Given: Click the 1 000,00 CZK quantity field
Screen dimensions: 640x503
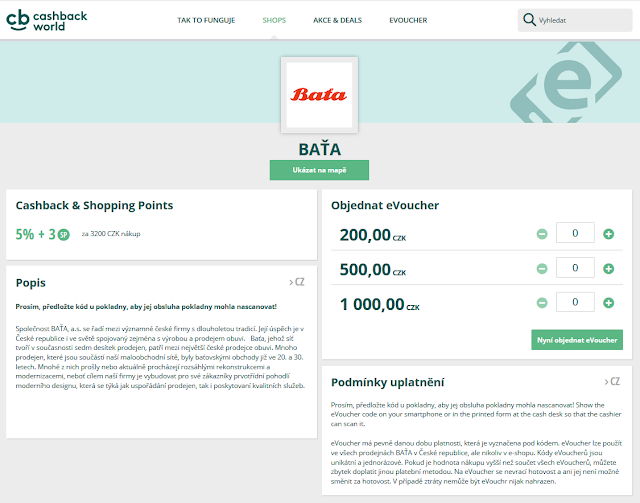Looking at the screenshot, I should pos(575,302).
